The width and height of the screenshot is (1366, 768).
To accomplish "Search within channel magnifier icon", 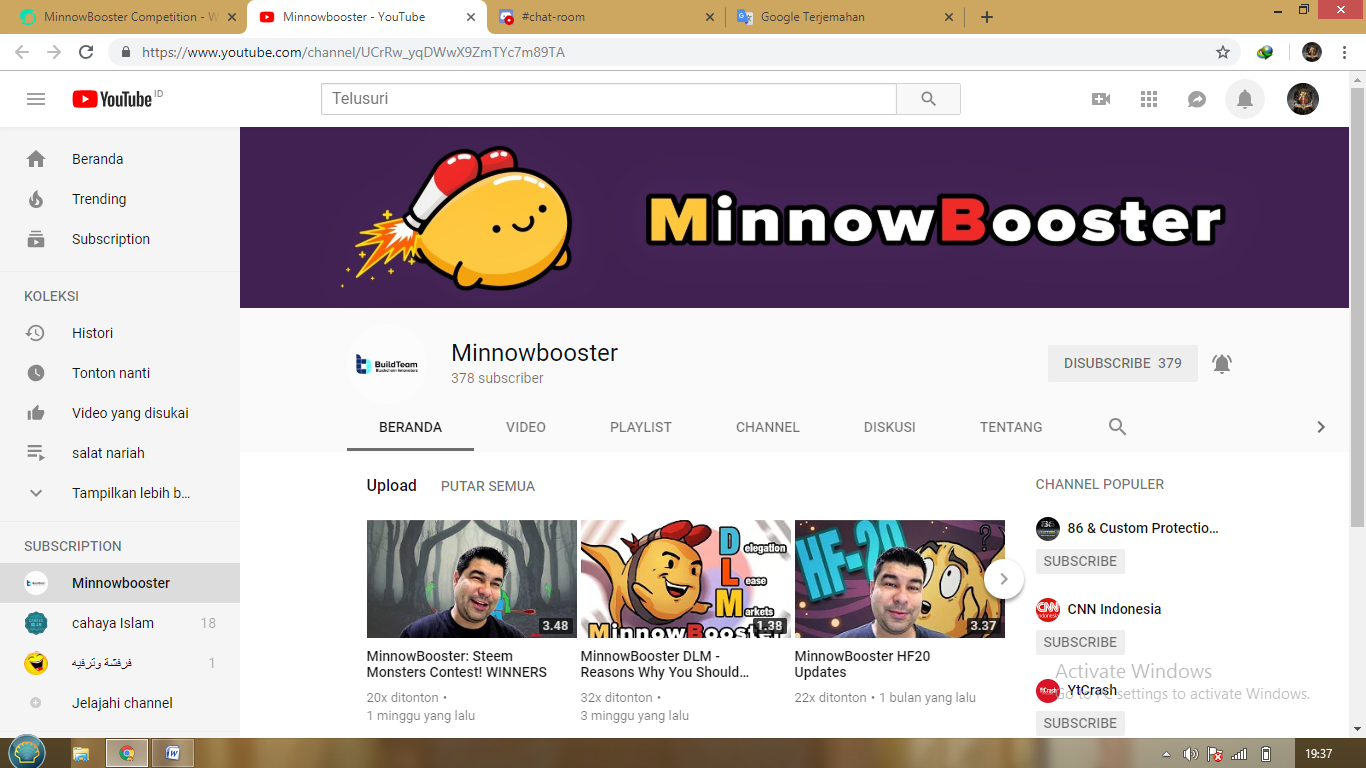I will 1118,427.
